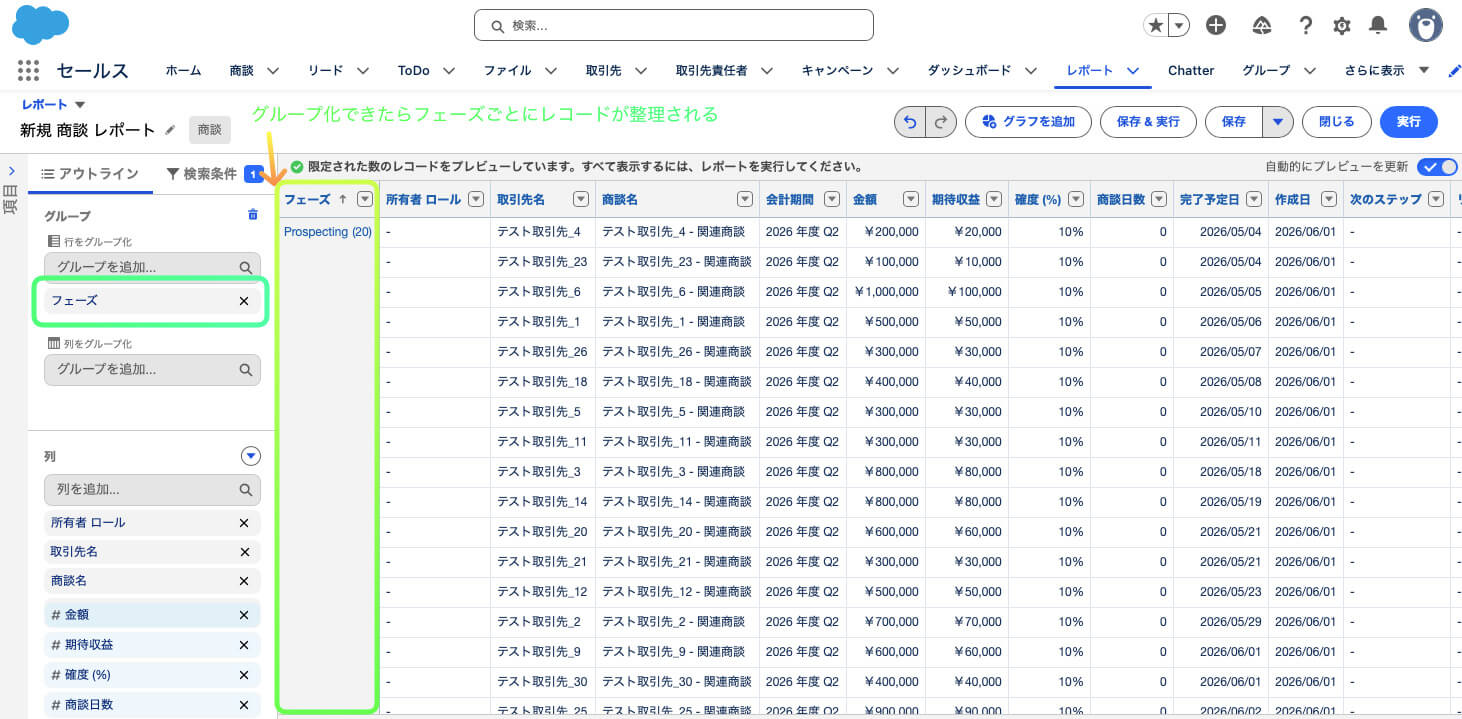This screenshot has height=719, width=1462.
Task: Open the 取引先名 column header menu
Action: tap(580, 199)
